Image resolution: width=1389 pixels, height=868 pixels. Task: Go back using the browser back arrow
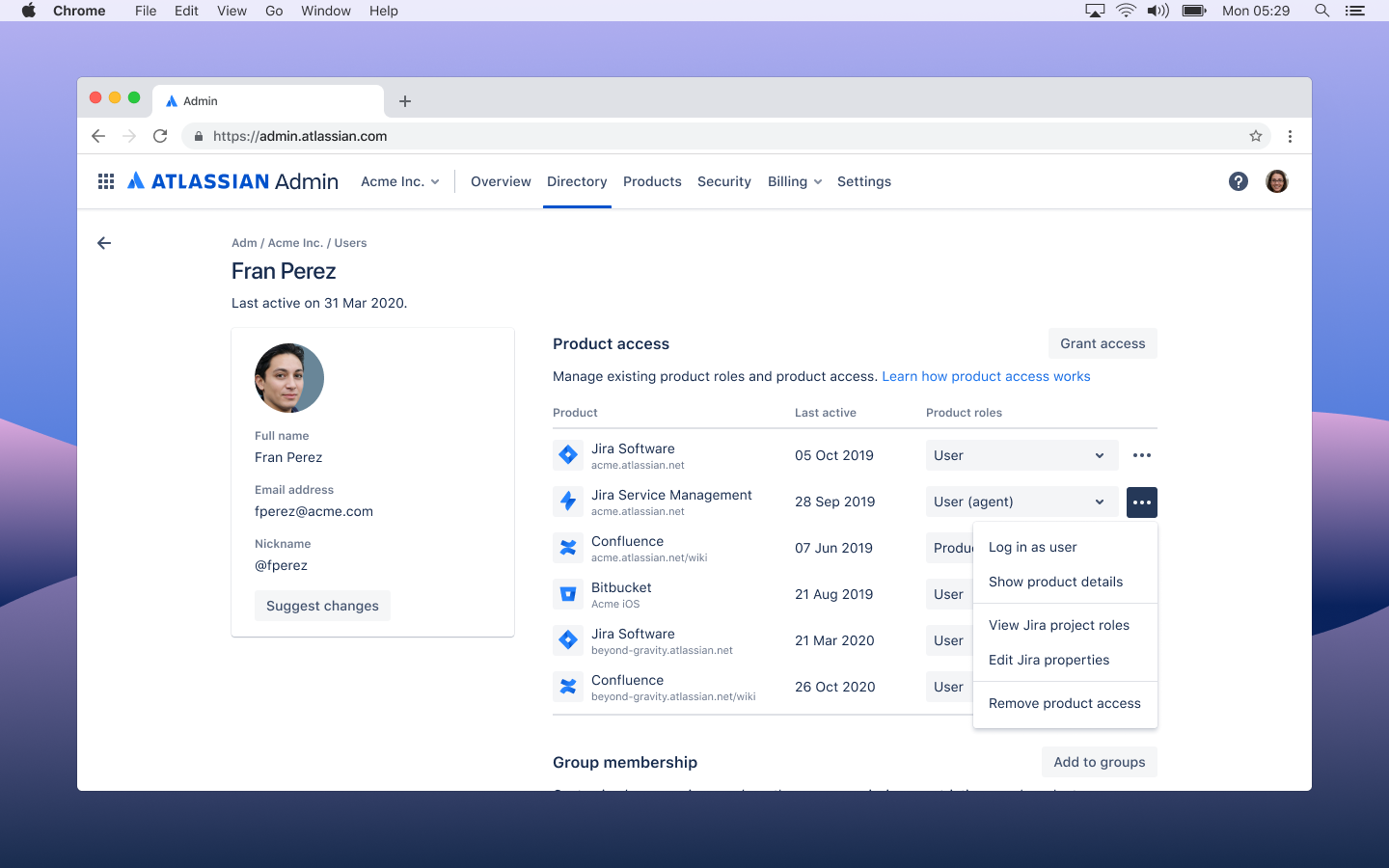tap(98, 136)
